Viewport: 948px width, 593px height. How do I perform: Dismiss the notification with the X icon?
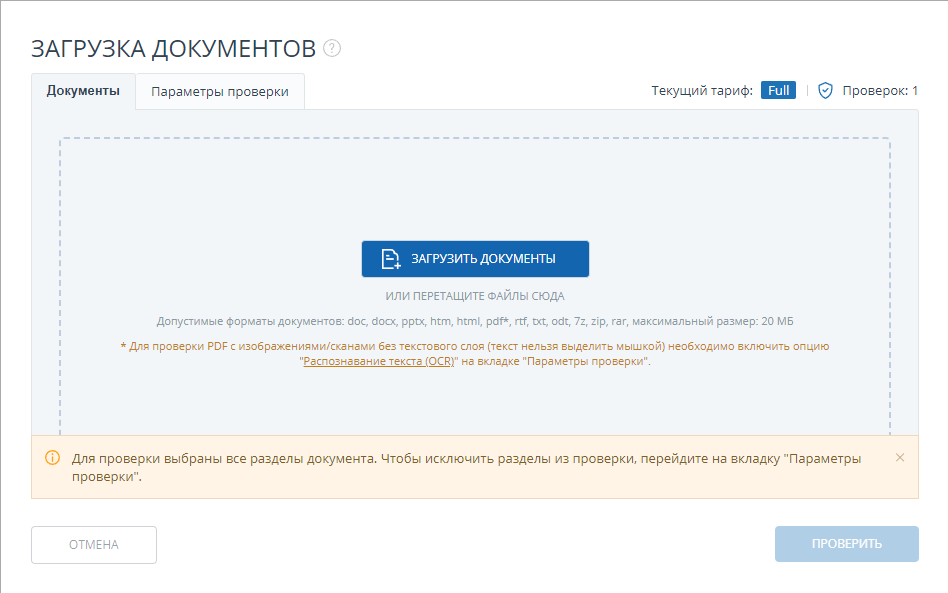pos(899,457)
